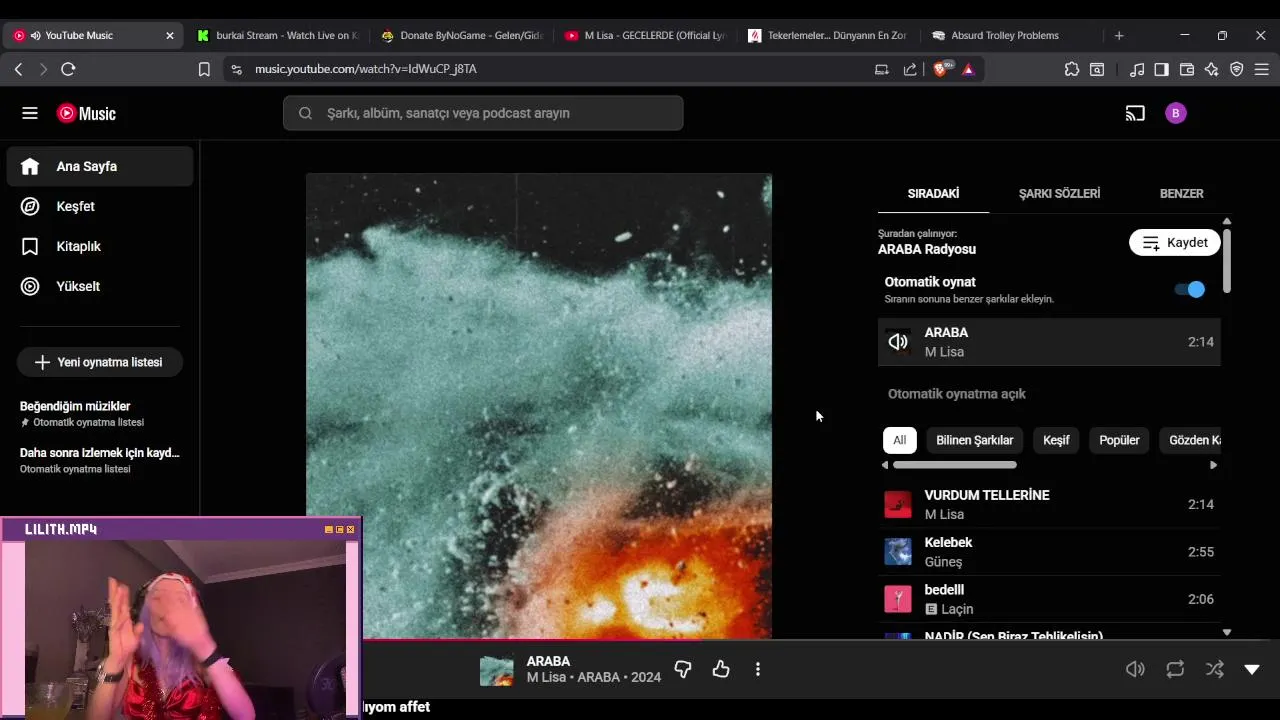Open the browser main hamburger menu

(1262, 69)
